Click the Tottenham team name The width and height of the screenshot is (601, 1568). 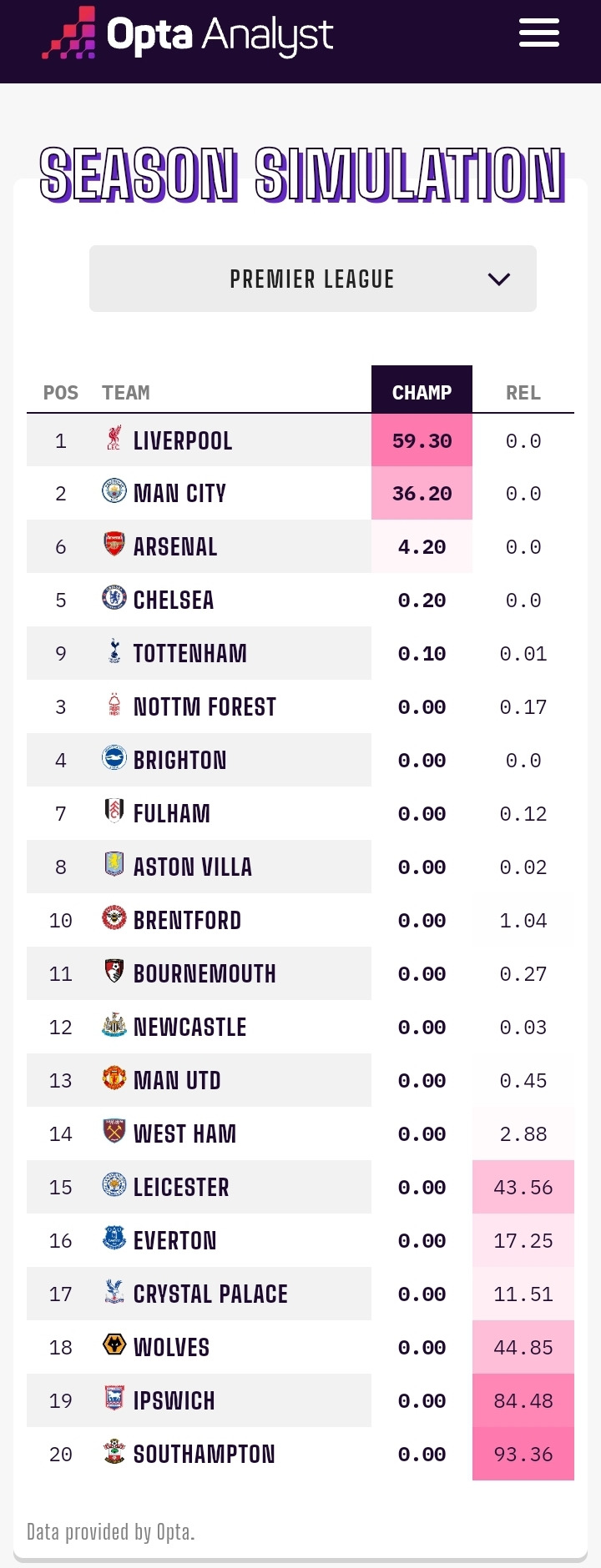point(190,653)
